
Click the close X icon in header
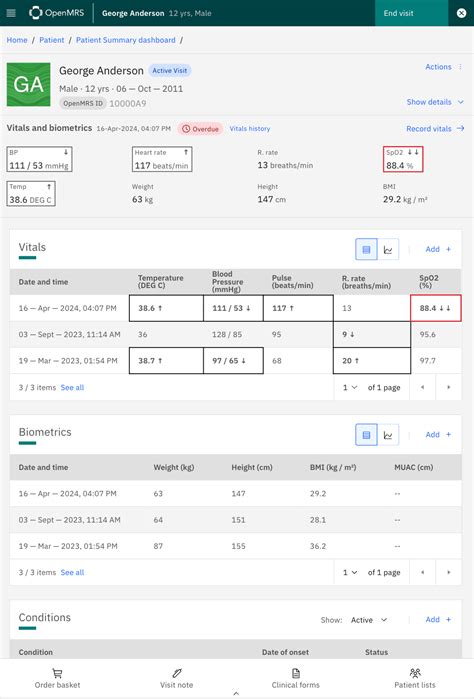point(462,13)
